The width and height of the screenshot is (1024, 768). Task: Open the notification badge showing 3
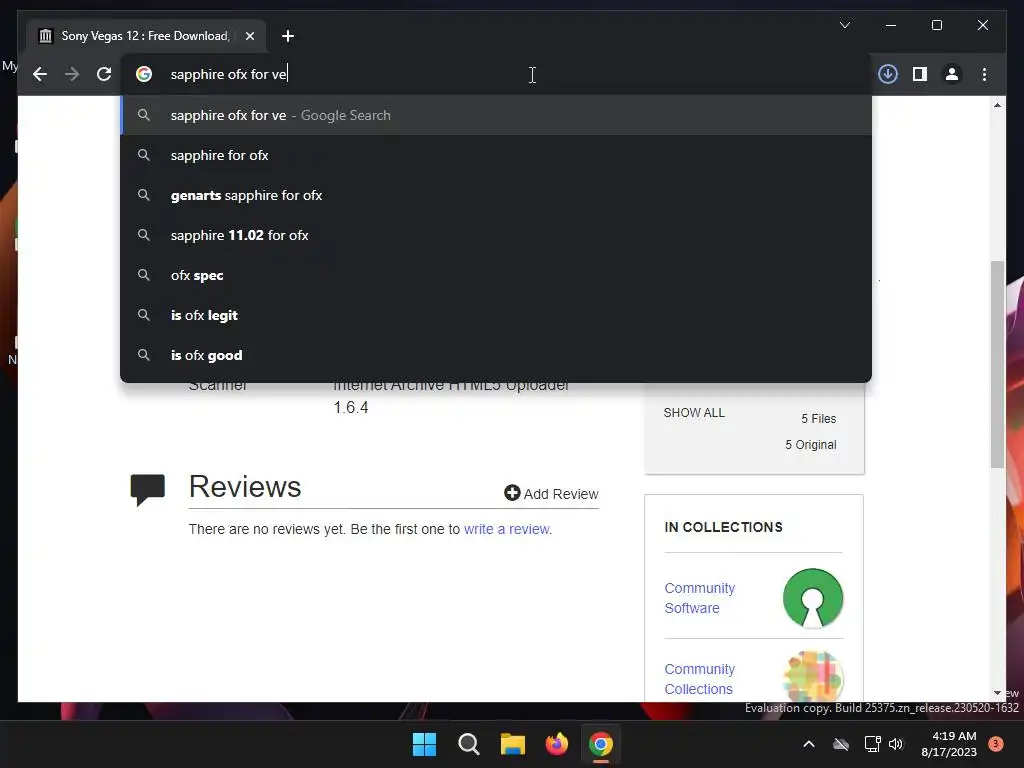[x=996, y=744]
